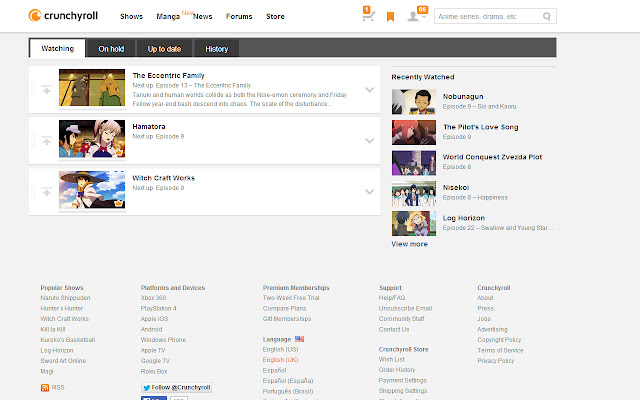
Task: Switch to the History tab
Action: click(216, 49)
